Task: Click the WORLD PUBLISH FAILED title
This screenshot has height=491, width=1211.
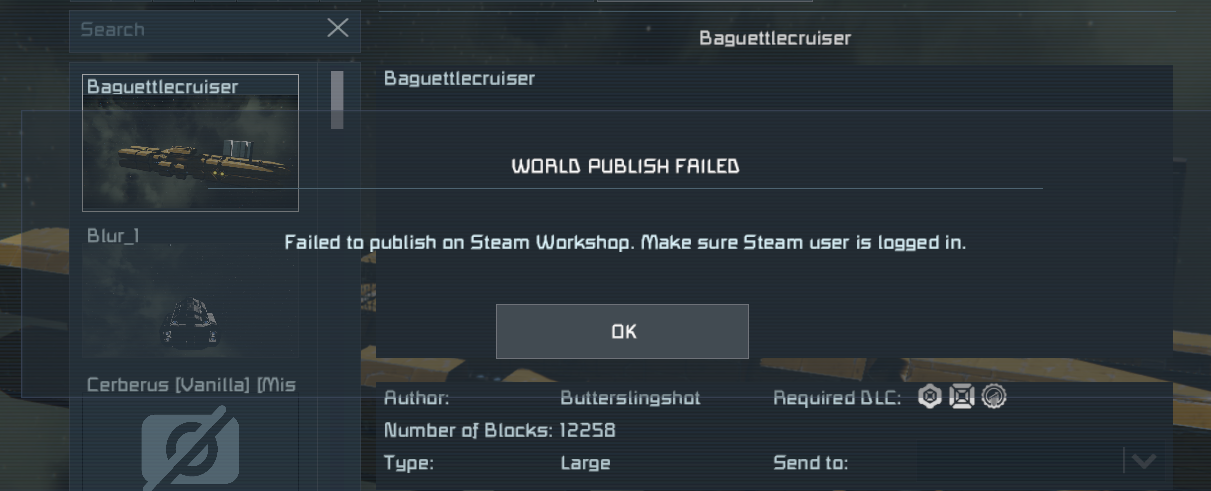Action: click(625, 166)
